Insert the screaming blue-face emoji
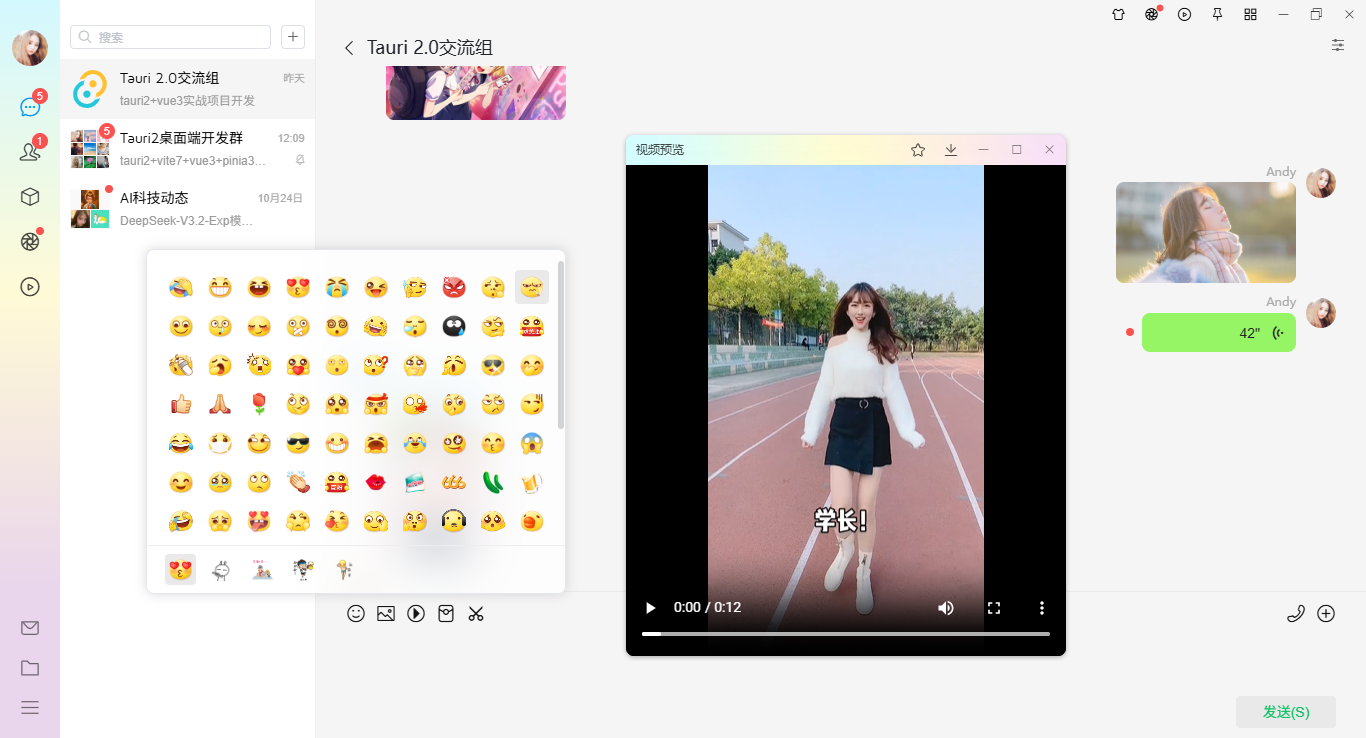1366x738 pixels. tap(532, 443)
